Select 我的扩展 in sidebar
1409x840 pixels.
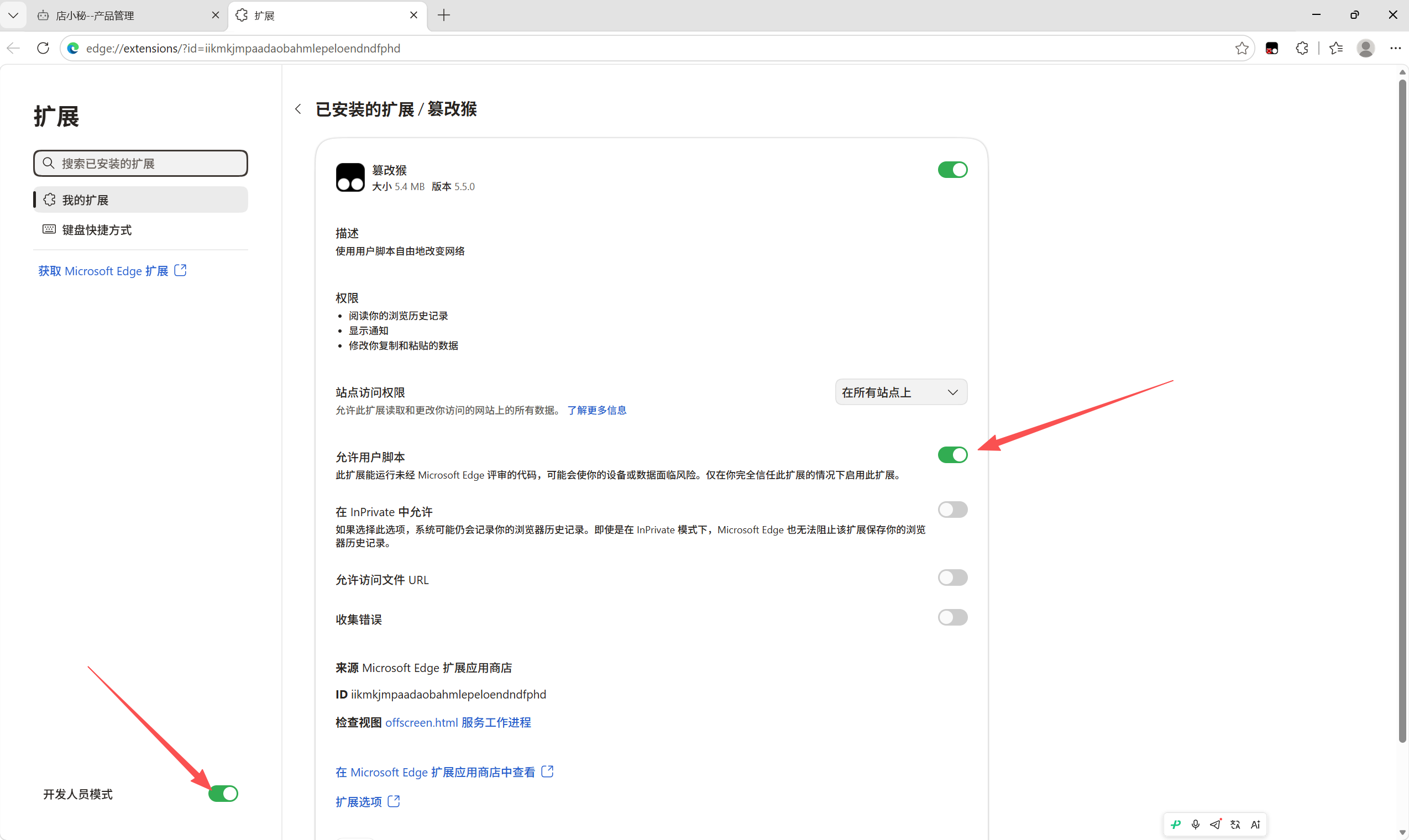click(140, 200)
